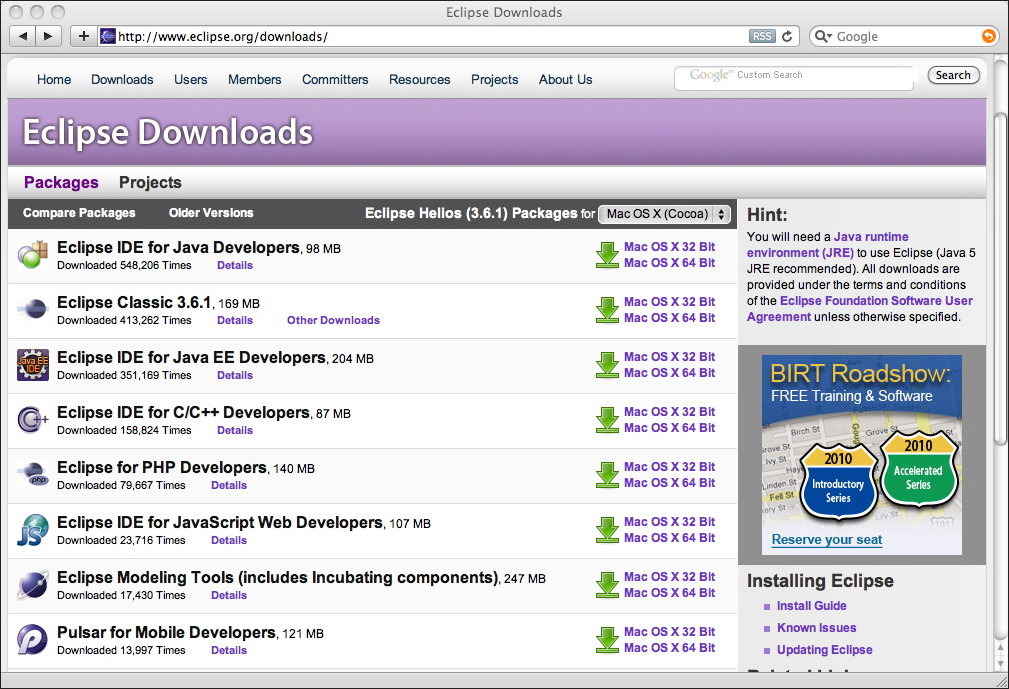Download PHP Developers Mac OS X 64 Bit
The image size is (1009, 689).
point(669,482)
